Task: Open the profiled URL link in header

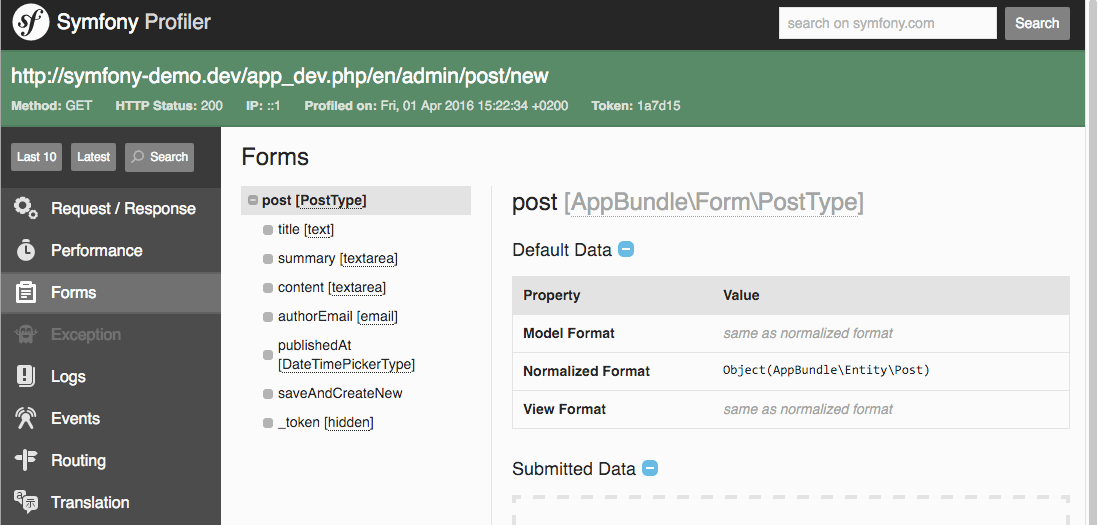Action: [280, 76]
